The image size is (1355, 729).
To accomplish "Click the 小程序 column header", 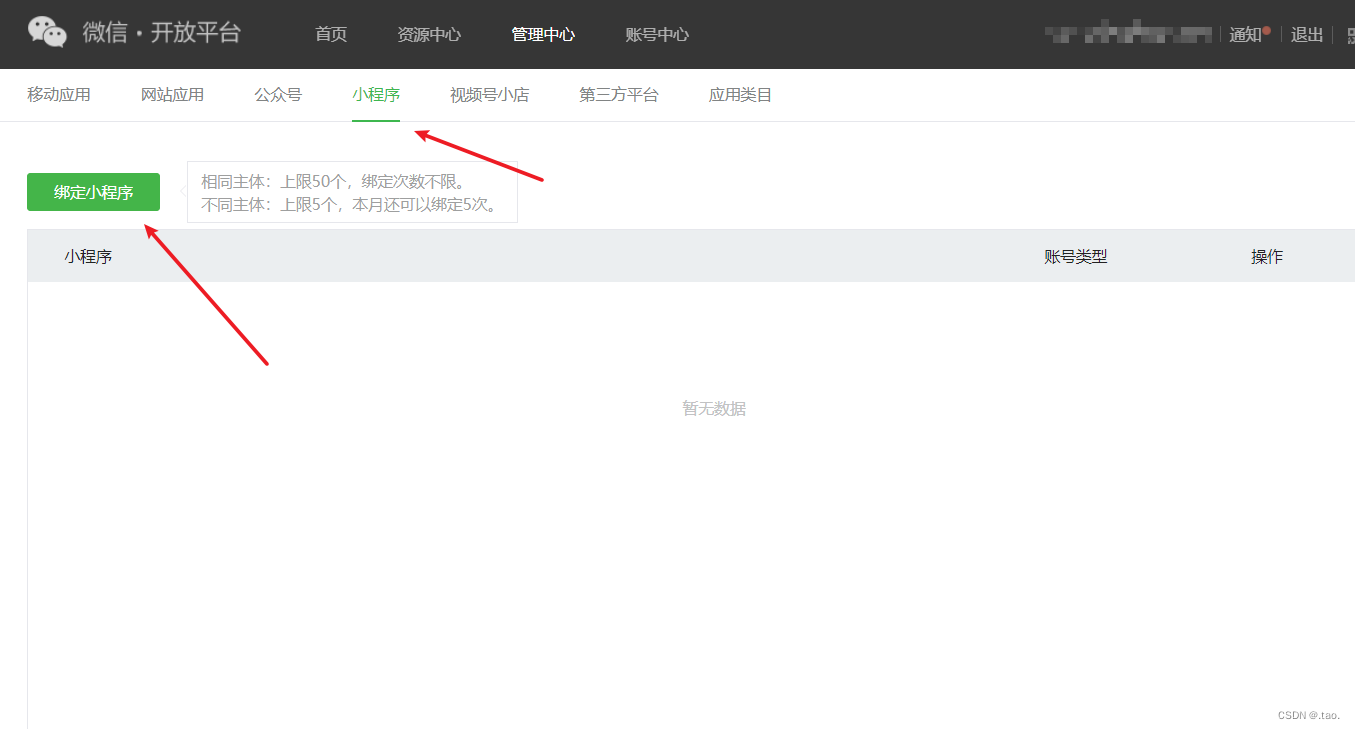I will 88,256.
